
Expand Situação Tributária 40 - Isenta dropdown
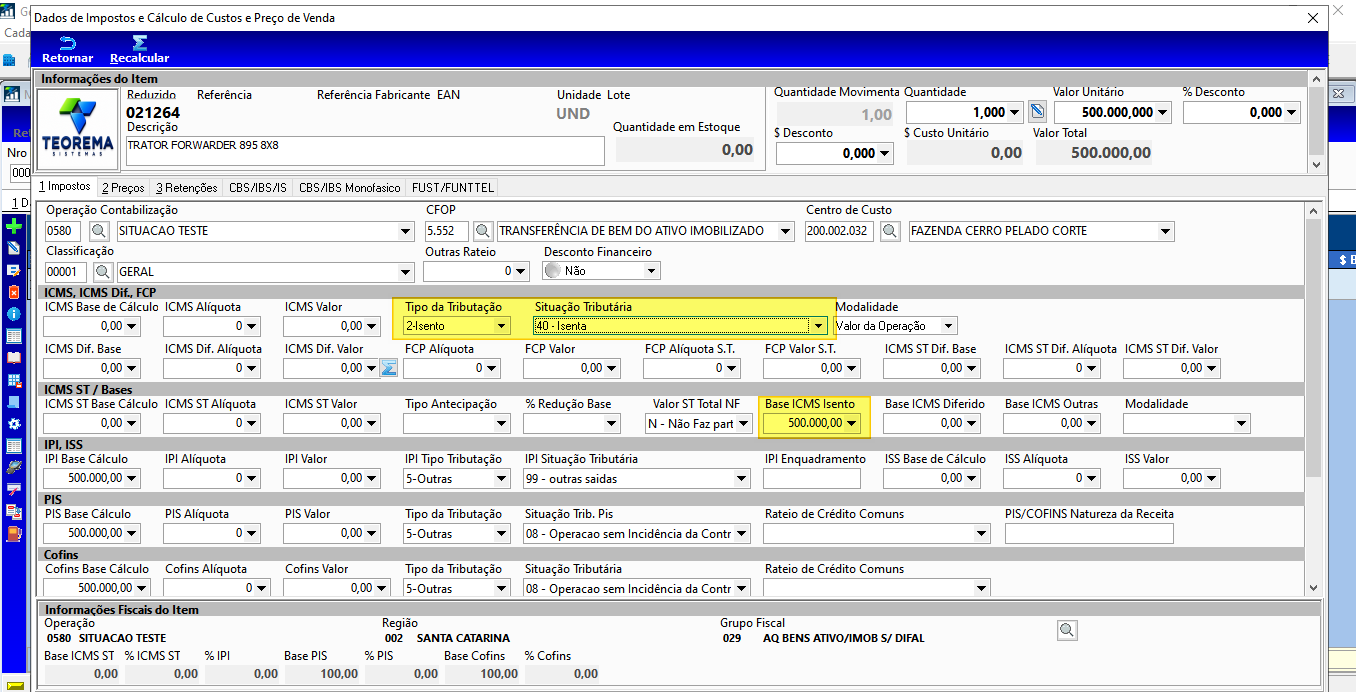point(819,326)
